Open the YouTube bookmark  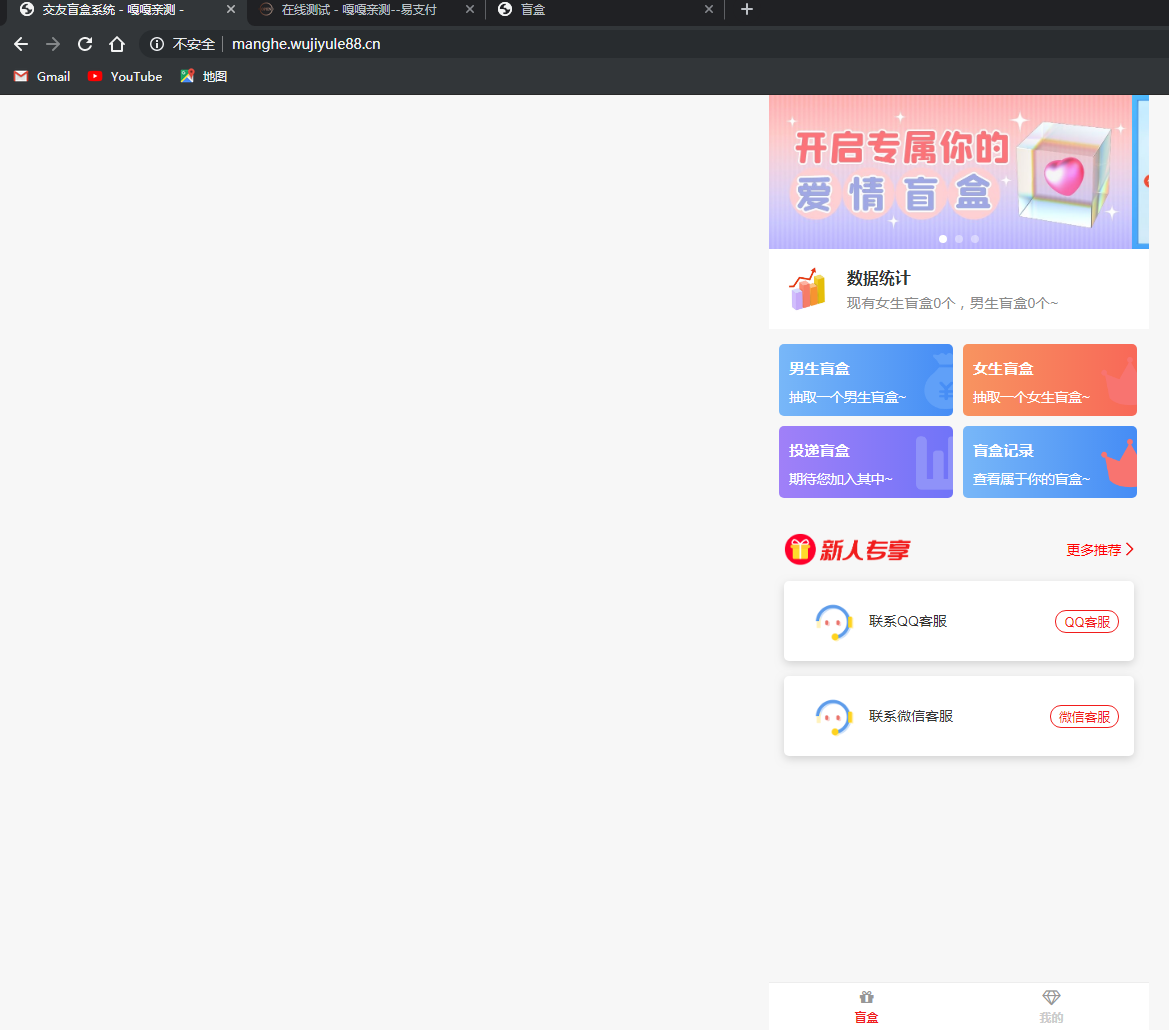[125, 76]
